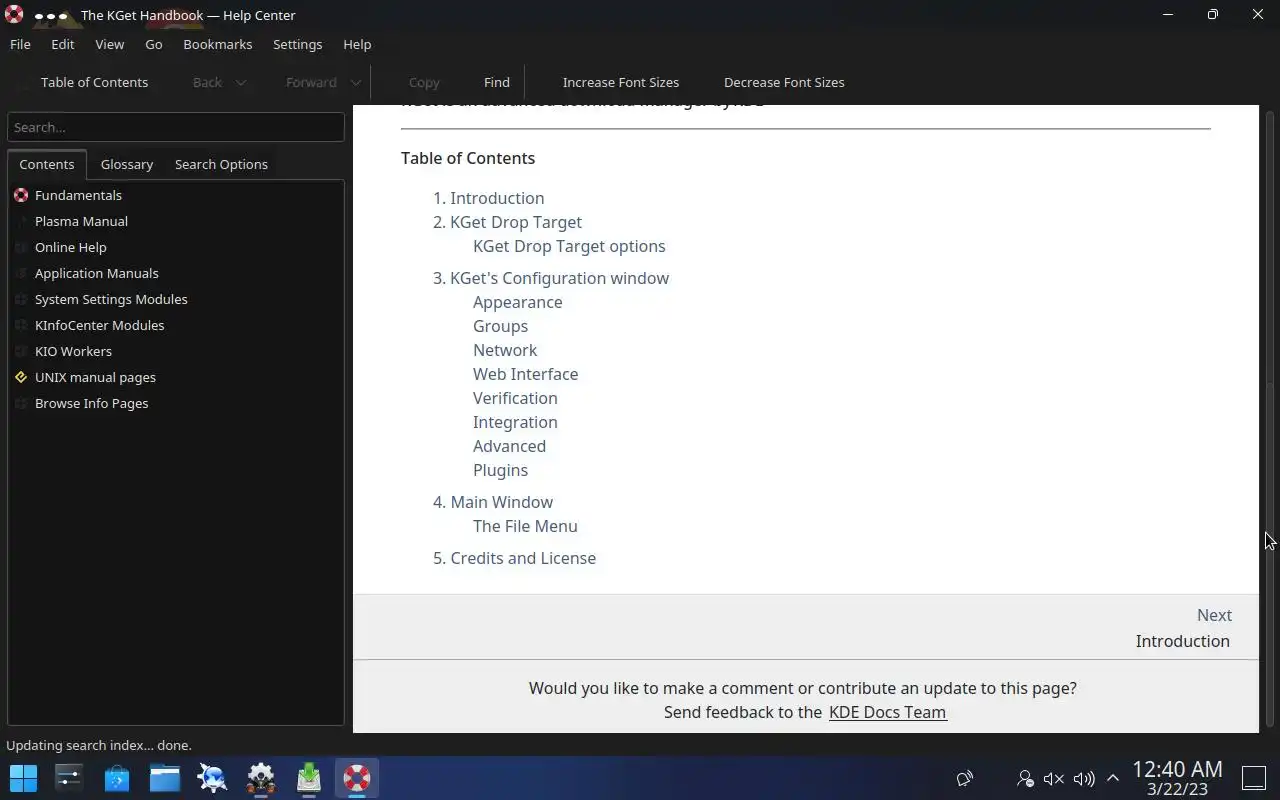Switch to the Search Options tab
Viewport: 1280px width, 800px height.
[221, 164]
